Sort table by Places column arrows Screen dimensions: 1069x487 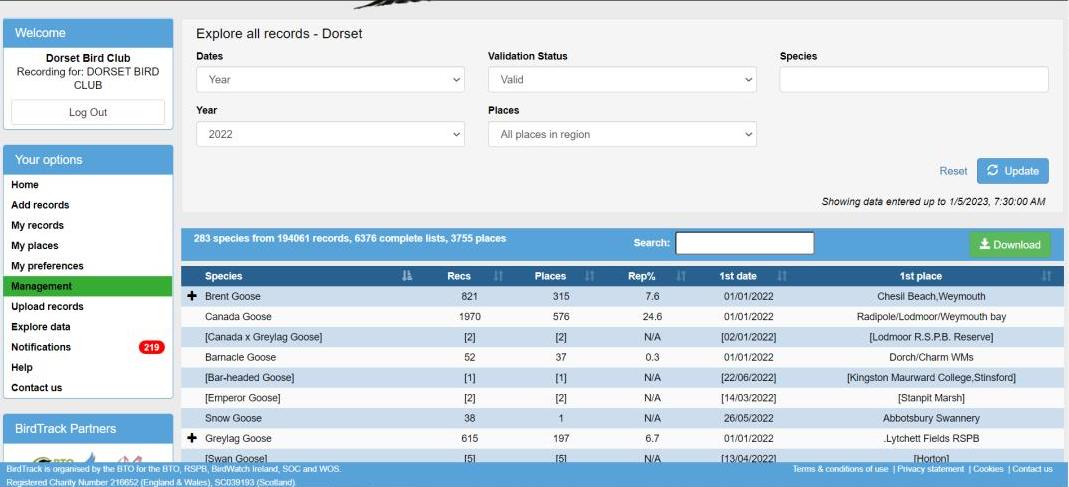[x=590, y=276]
